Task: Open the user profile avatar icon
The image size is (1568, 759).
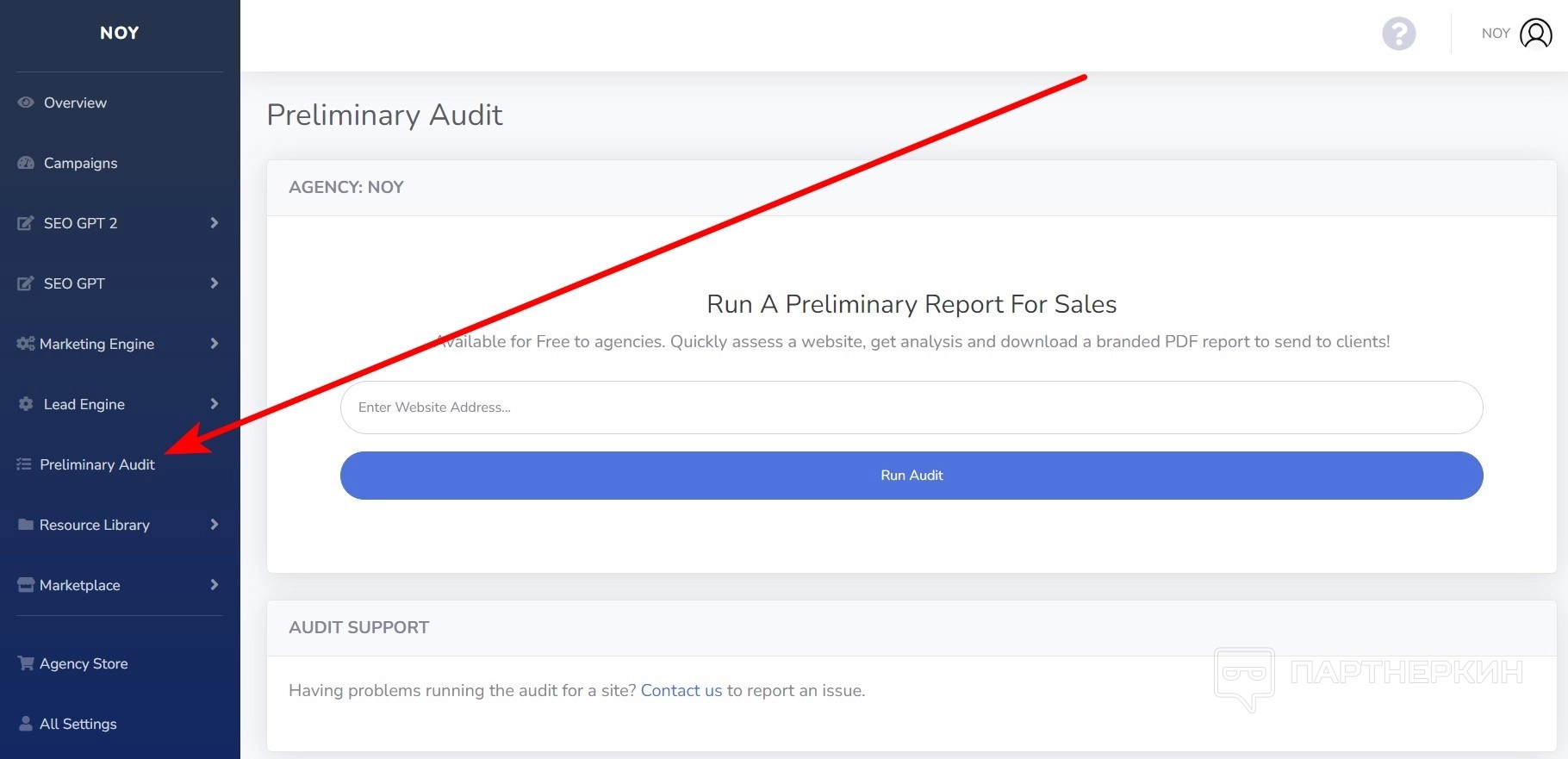Action: pos(1535,34)
